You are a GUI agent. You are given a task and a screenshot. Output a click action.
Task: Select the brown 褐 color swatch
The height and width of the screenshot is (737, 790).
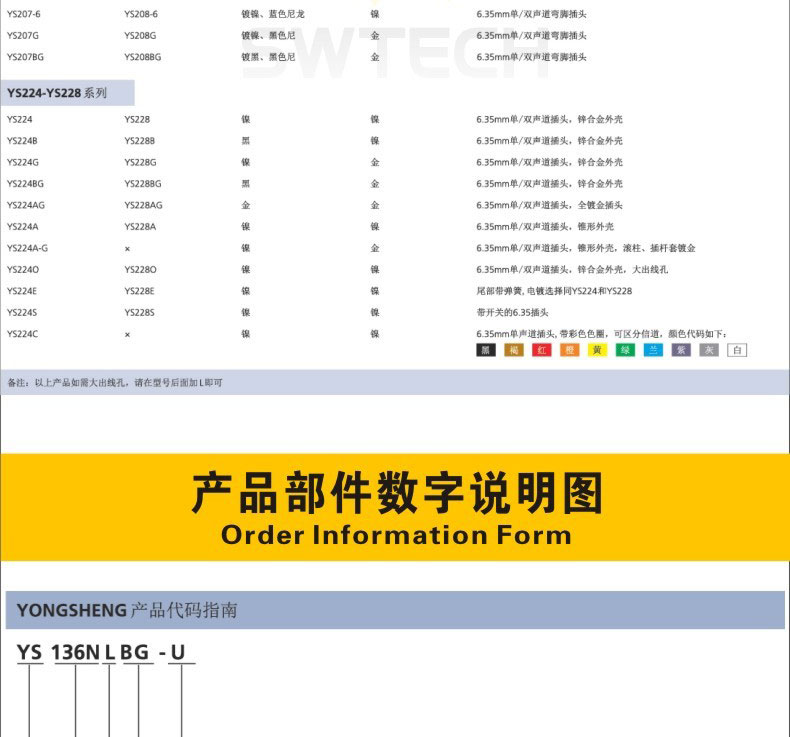(x=513, y=350)
